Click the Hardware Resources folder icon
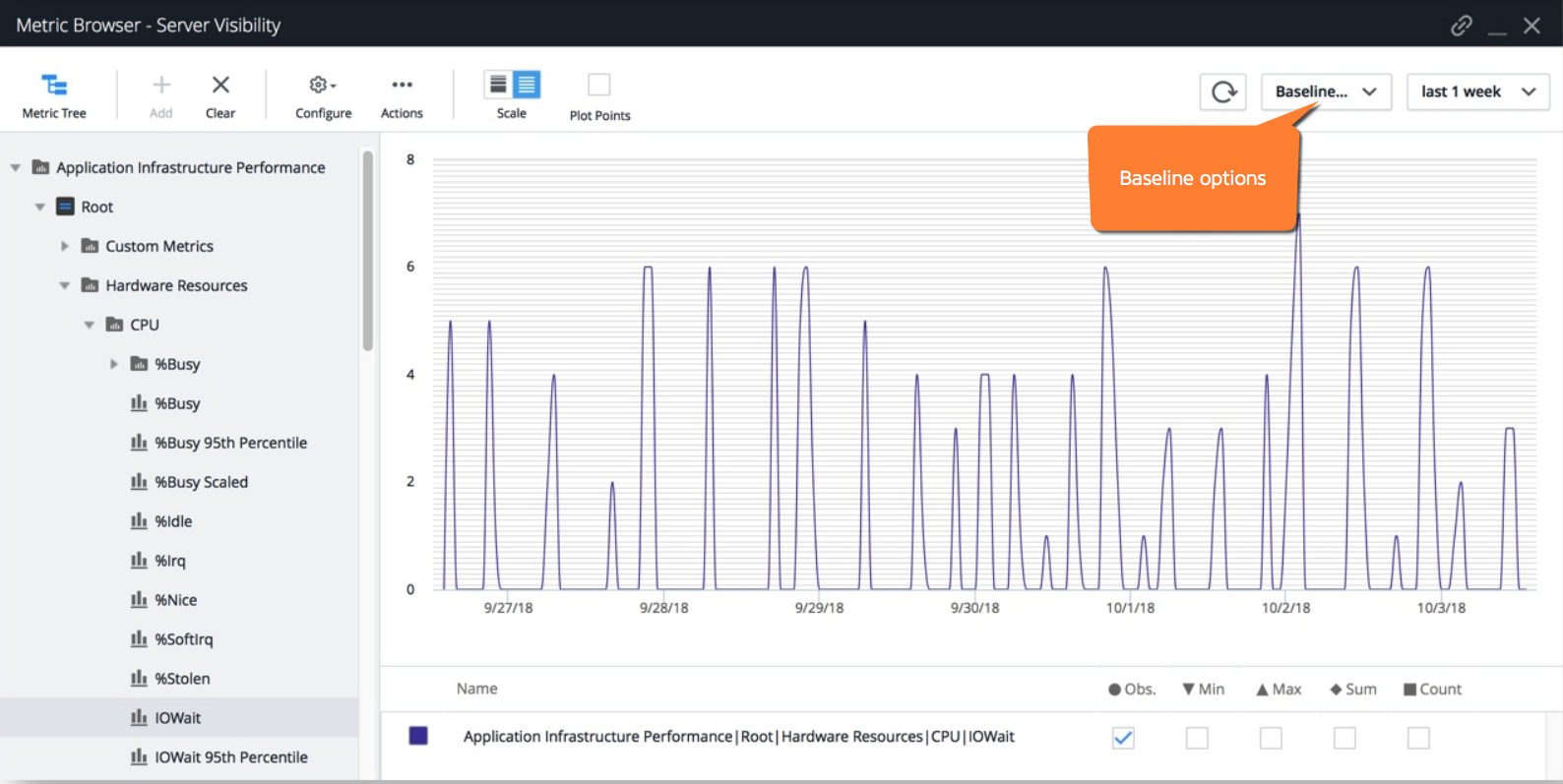The width and height of the screenshot is (1563, 784). click(91, 285)
